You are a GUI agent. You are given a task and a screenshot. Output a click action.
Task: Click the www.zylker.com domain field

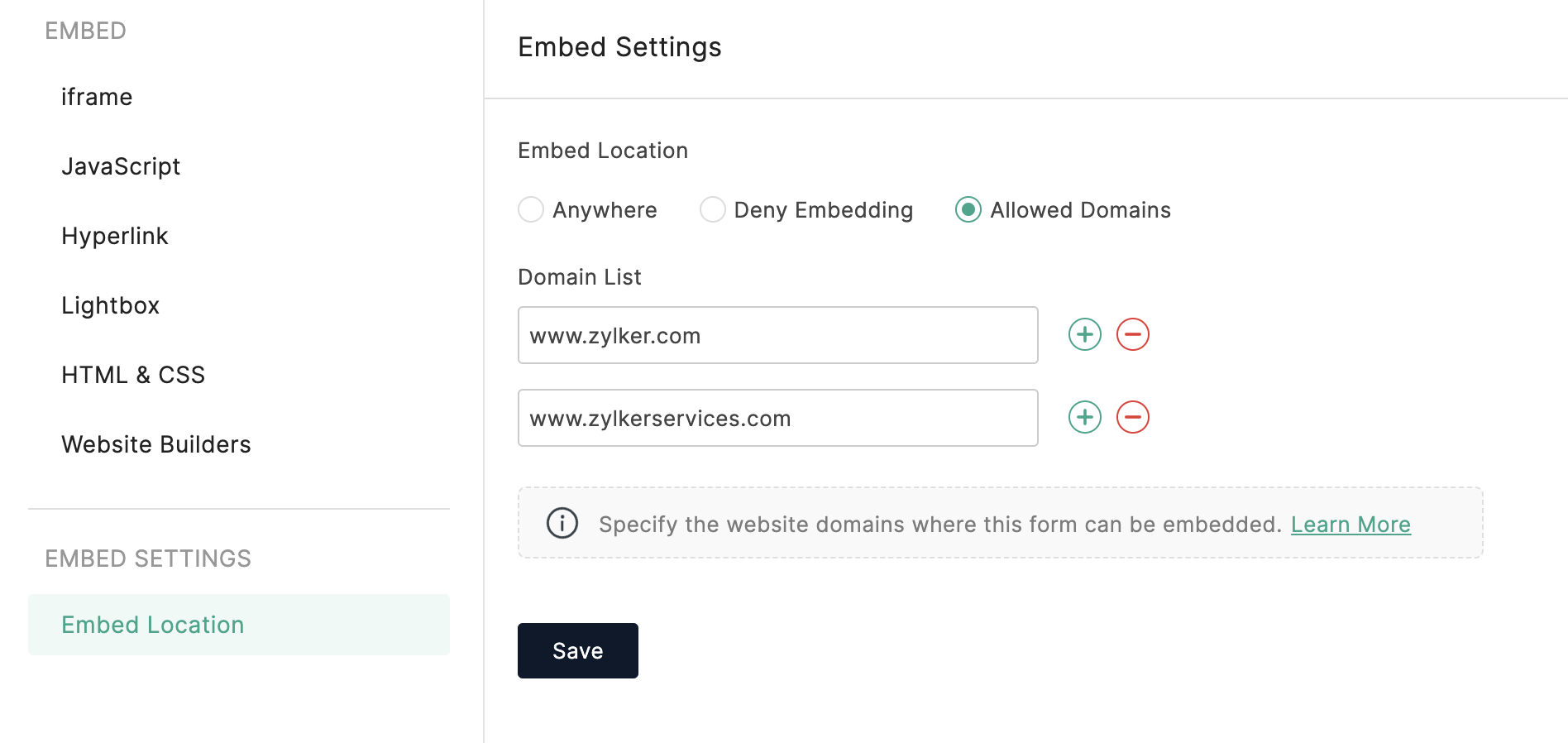[777, 335]
